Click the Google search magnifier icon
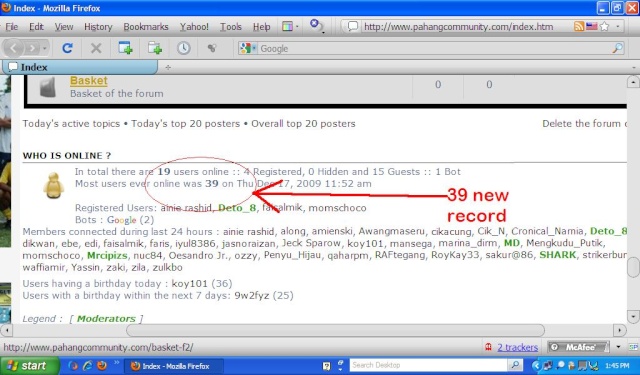Screen dimensions: 640x375 point(618,48)
